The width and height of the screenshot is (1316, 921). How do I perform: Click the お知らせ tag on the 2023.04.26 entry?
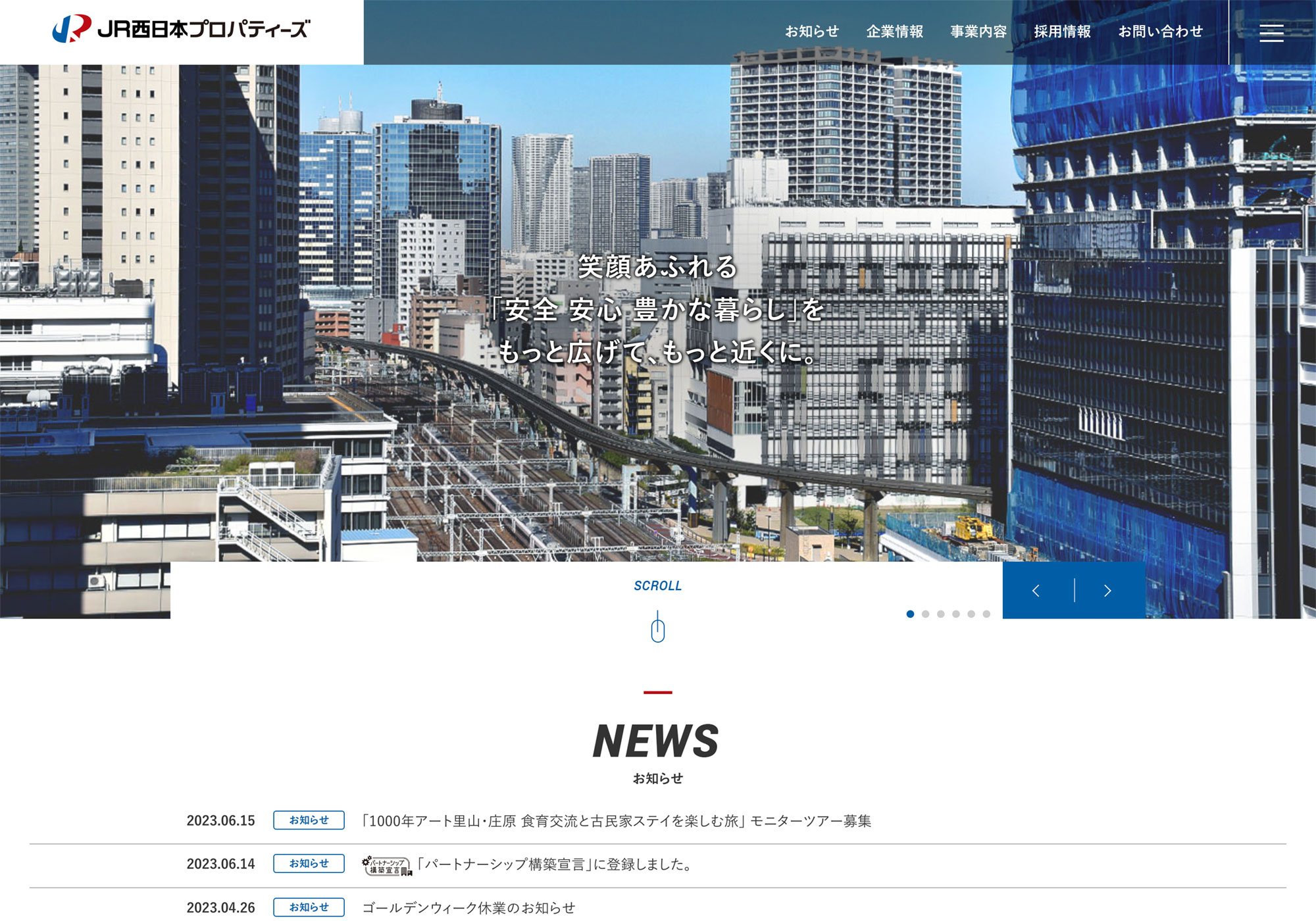pyautogui.click(x=309, y=908)
